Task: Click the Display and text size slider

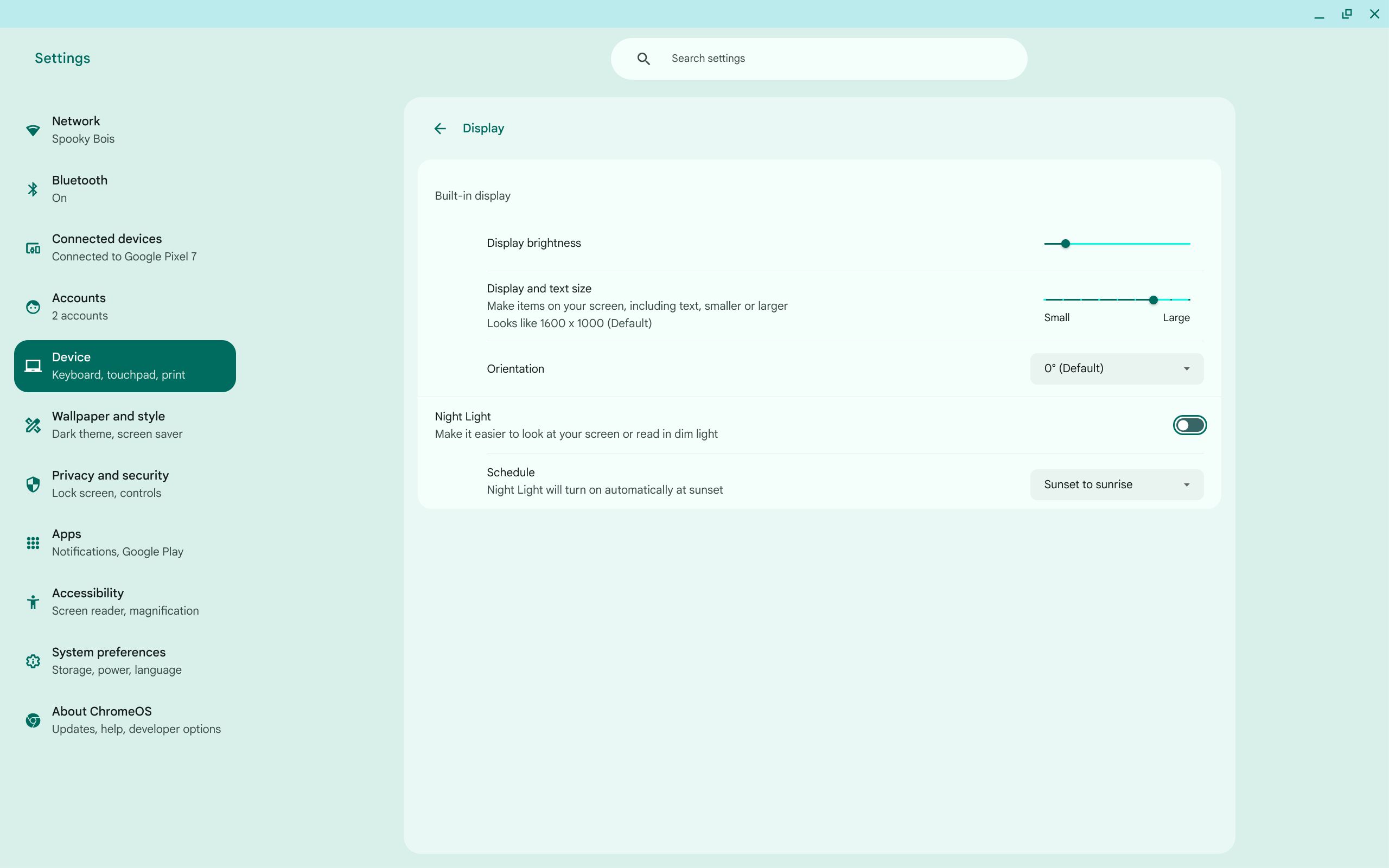Action: coord(1117,299)
